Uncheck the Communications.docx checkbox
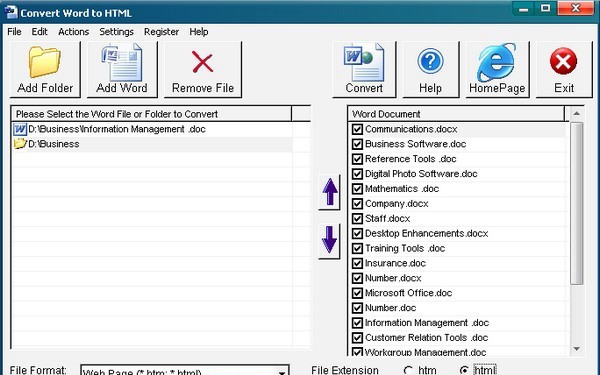 [357, 129]
